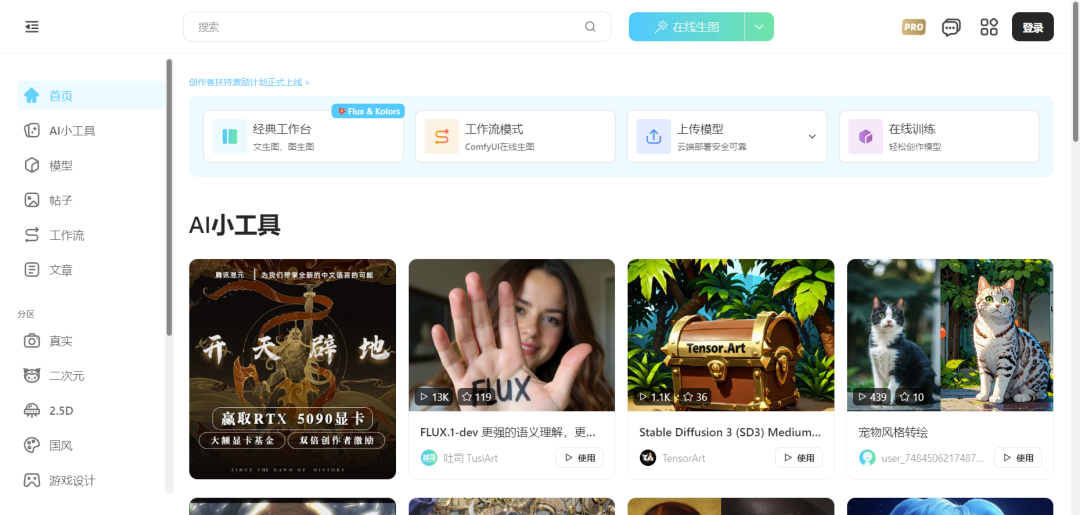1080x515 pixels.
Task: Collapse the sidebar with the menu icon
Action: [32, 27]
